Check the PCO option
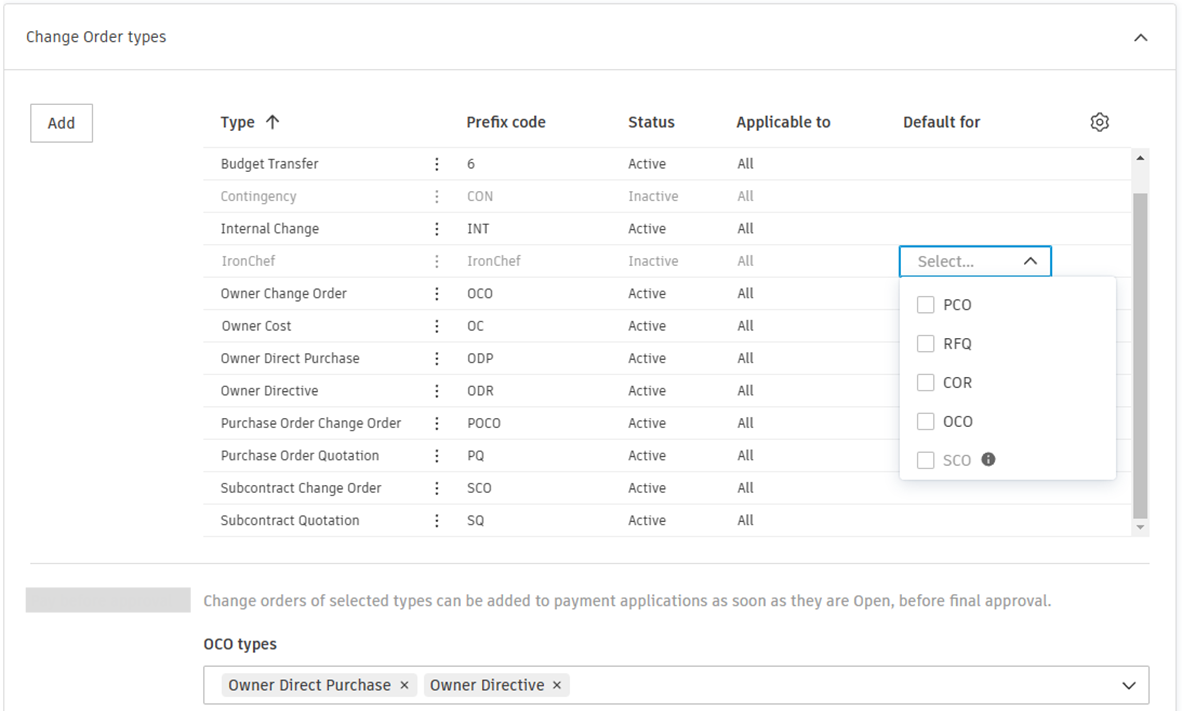This screenshot has height=711, width=1182. [926, 305]
